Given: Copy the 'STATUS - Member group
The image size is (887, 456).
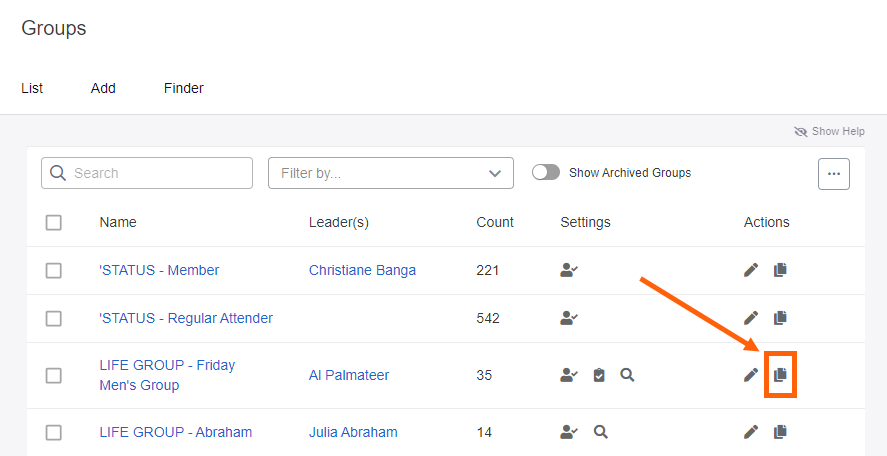Looking at the screenshot, I should click(780, 270).
